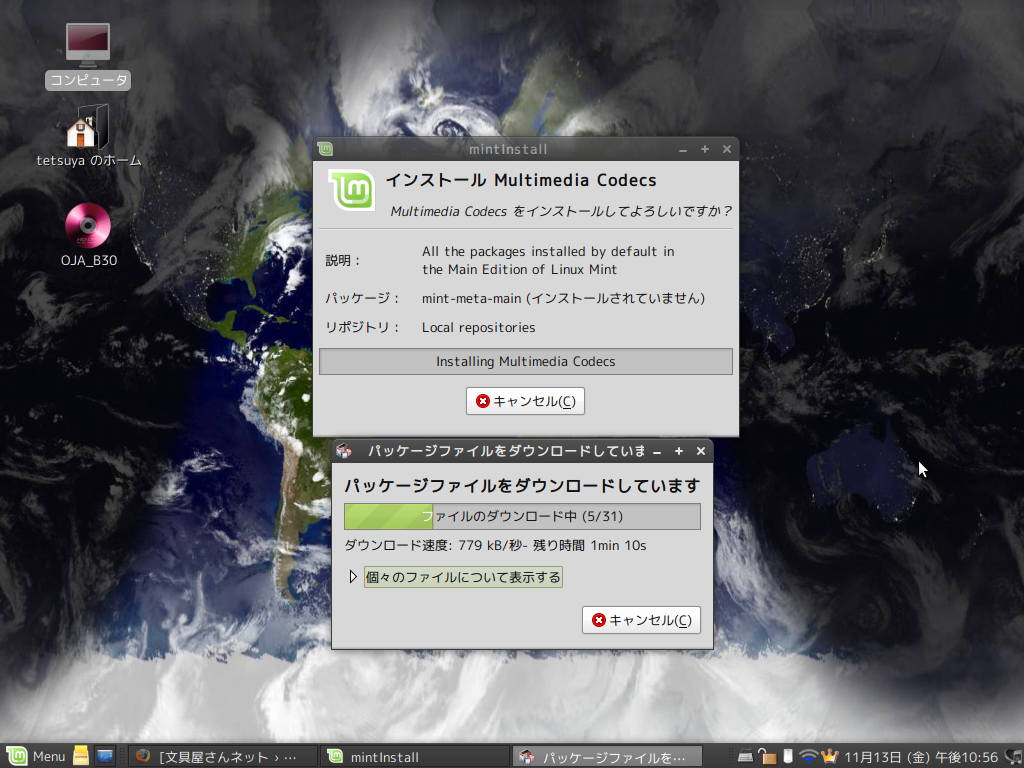Click the white device tray icon
This screenshot has height=768, width=1024.
pyautogui.click(x=788, y=756)
